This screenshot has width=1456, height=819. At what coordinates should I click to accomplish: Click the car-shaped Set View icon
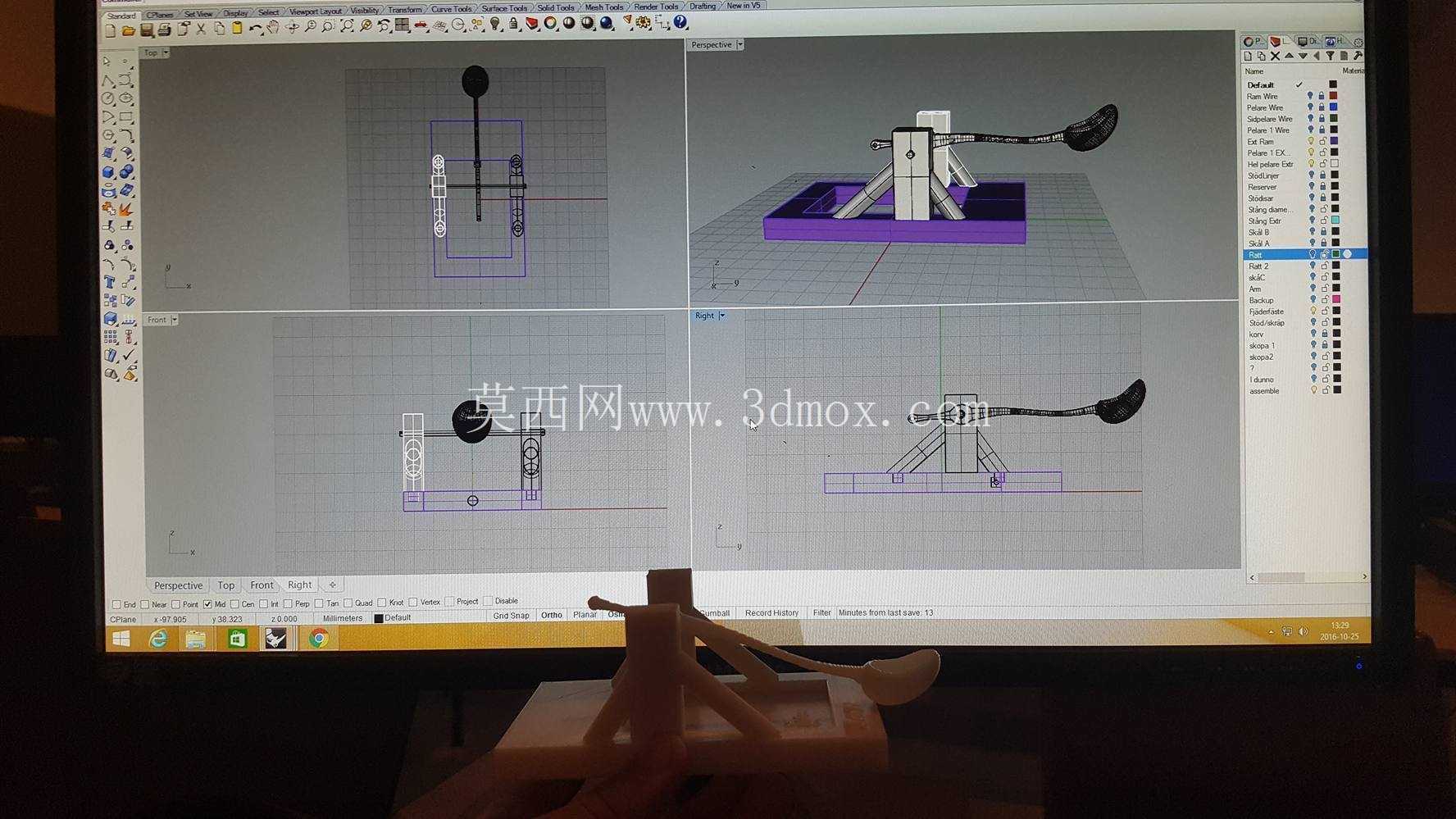[421, 25]
